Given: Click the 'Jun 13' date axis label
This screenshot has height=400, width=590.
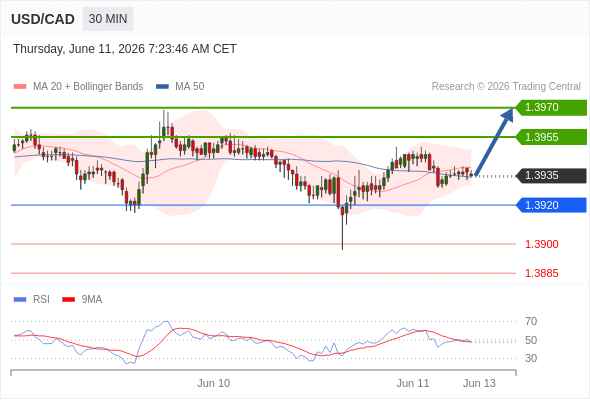Looking at the screenshot, I should 479,383.
